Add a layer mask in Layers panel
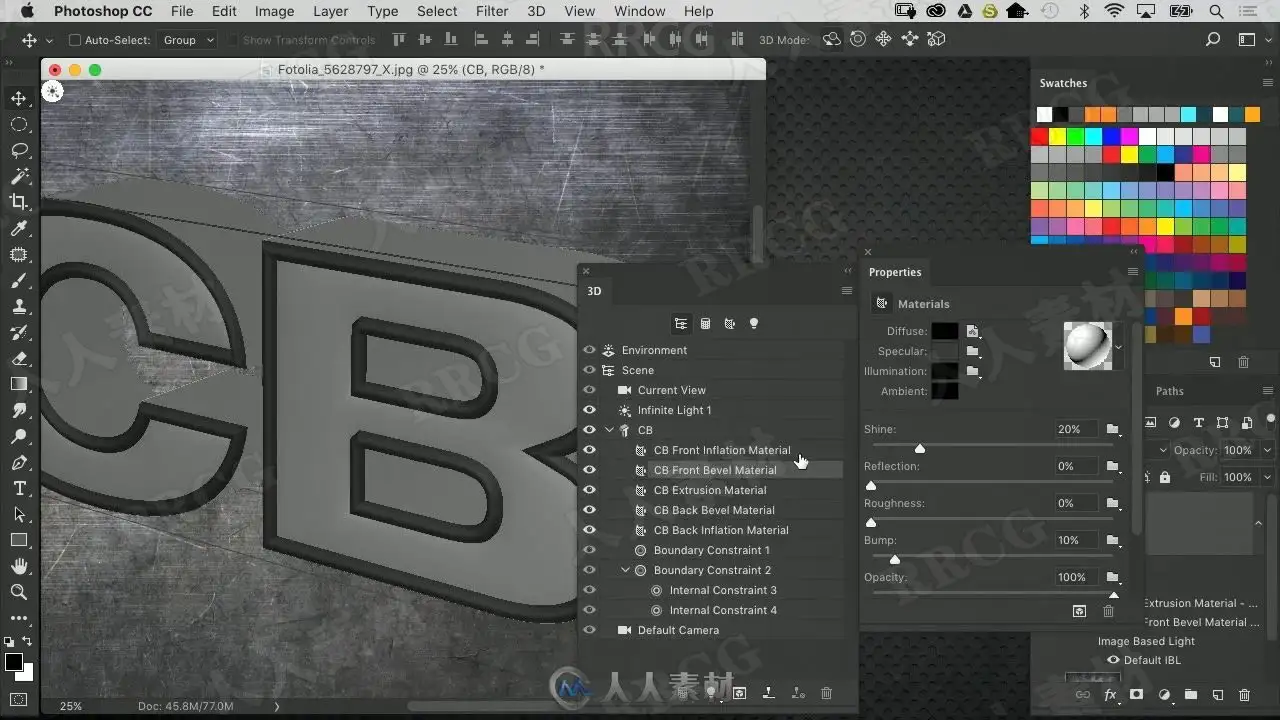The width and height of the screenshot is (1280, 720). point(1137,695)
